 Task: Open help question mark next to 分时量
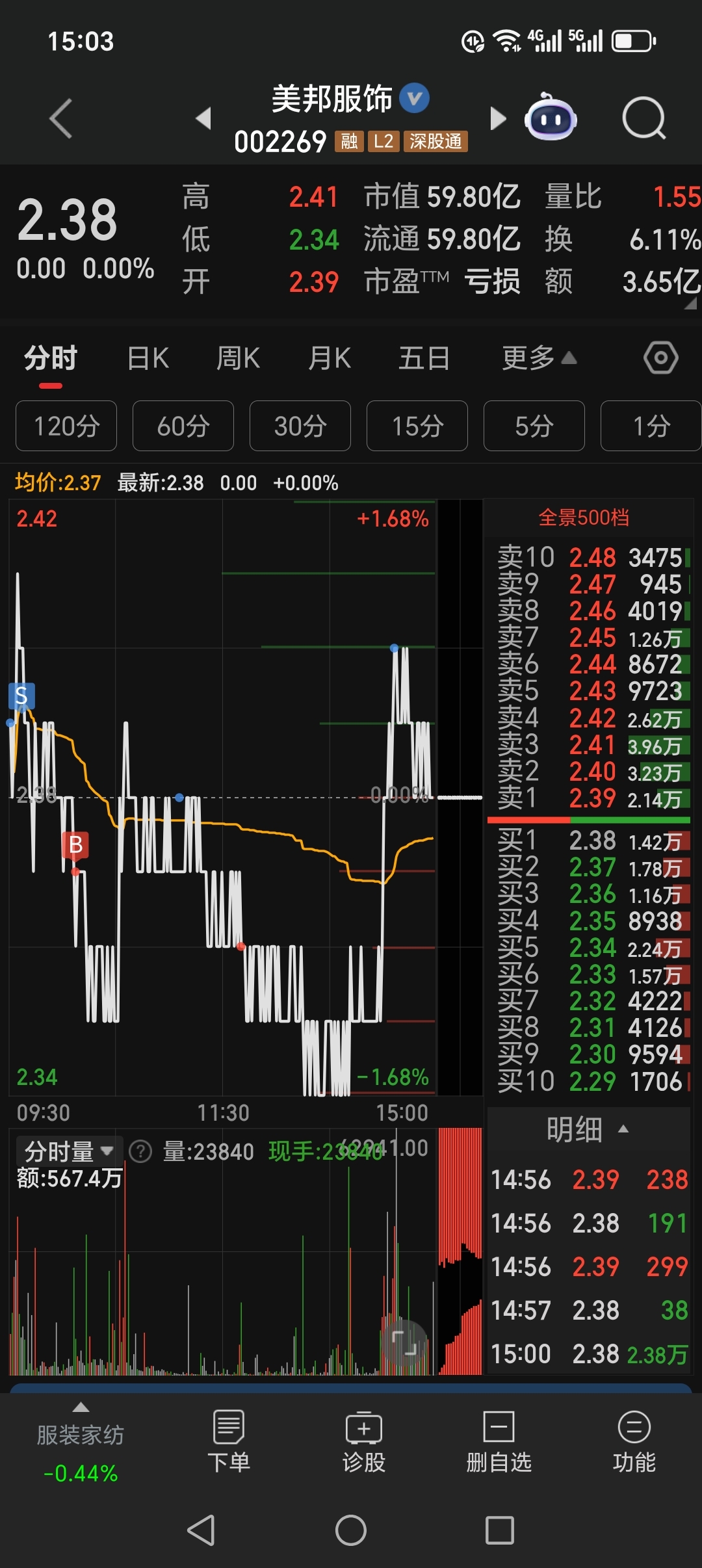pyautogui.click(x=140, y=1151)
